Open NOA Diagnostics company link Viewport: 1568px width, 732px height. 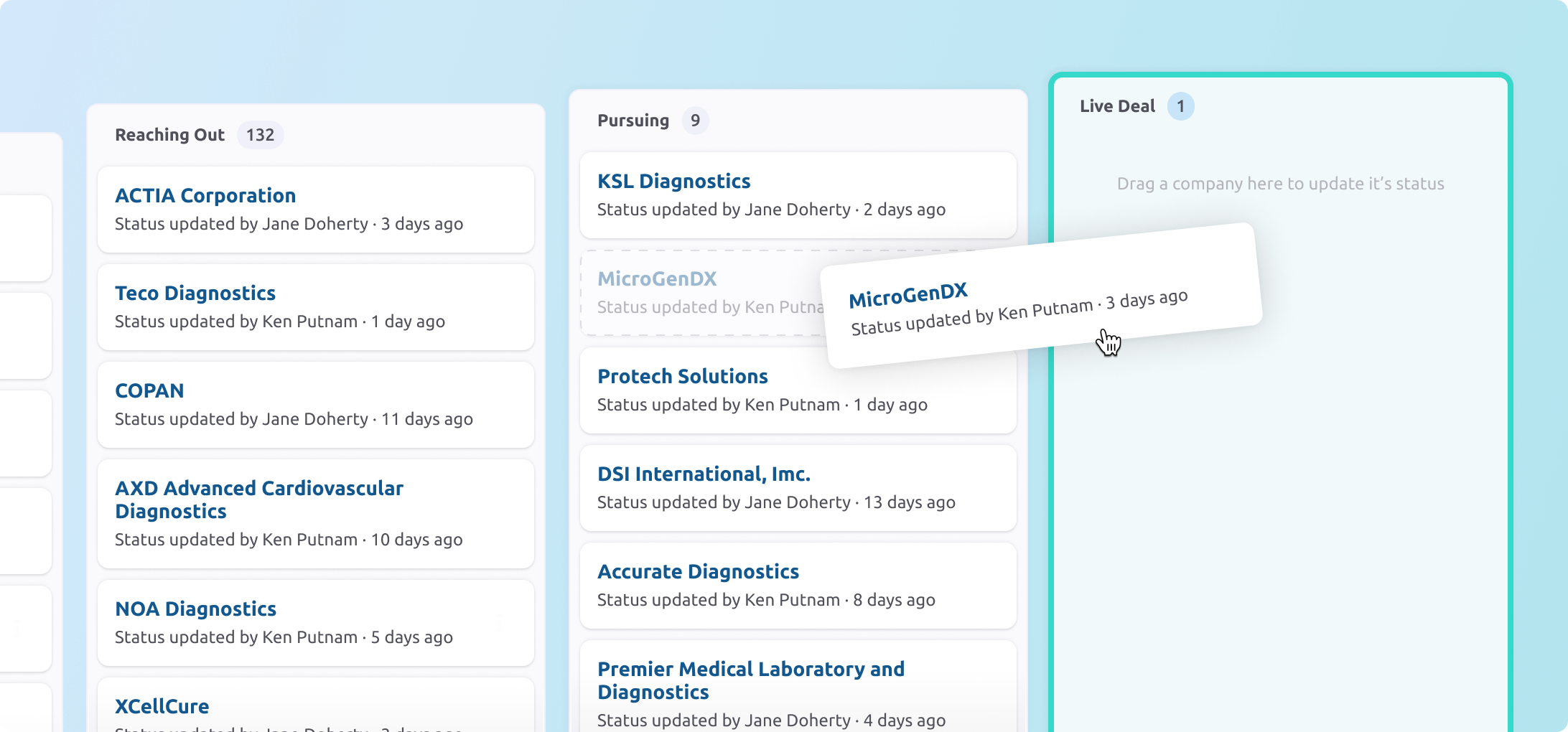pyautogui.click(x=195, y=609)
